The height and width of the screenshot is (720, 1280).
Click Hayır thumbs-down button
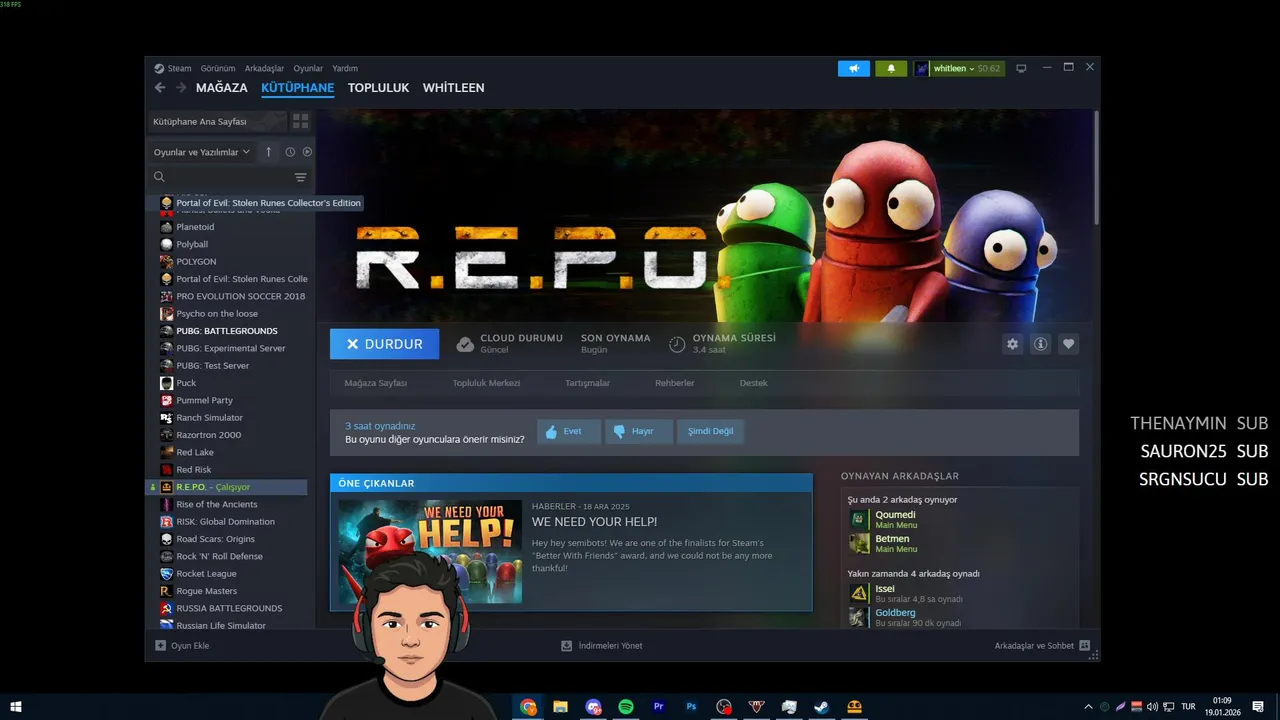click(x=640, y=432)
